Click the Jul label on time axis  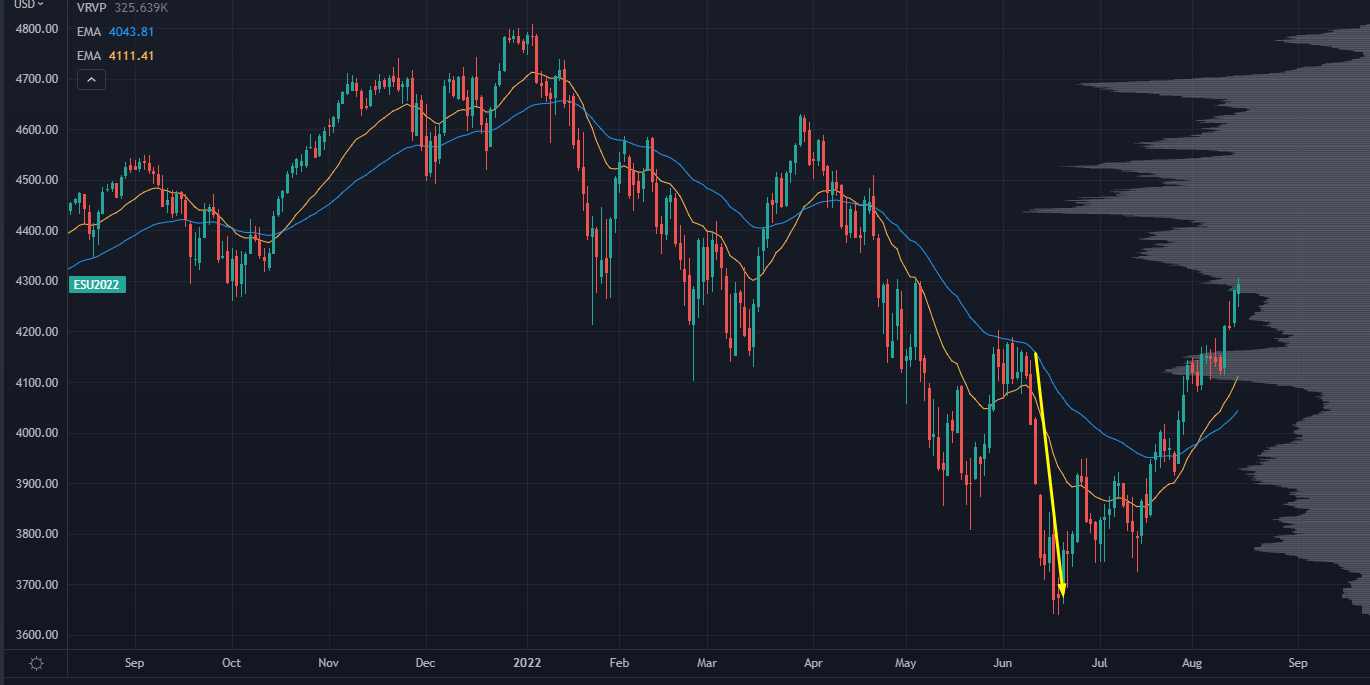1100,663
